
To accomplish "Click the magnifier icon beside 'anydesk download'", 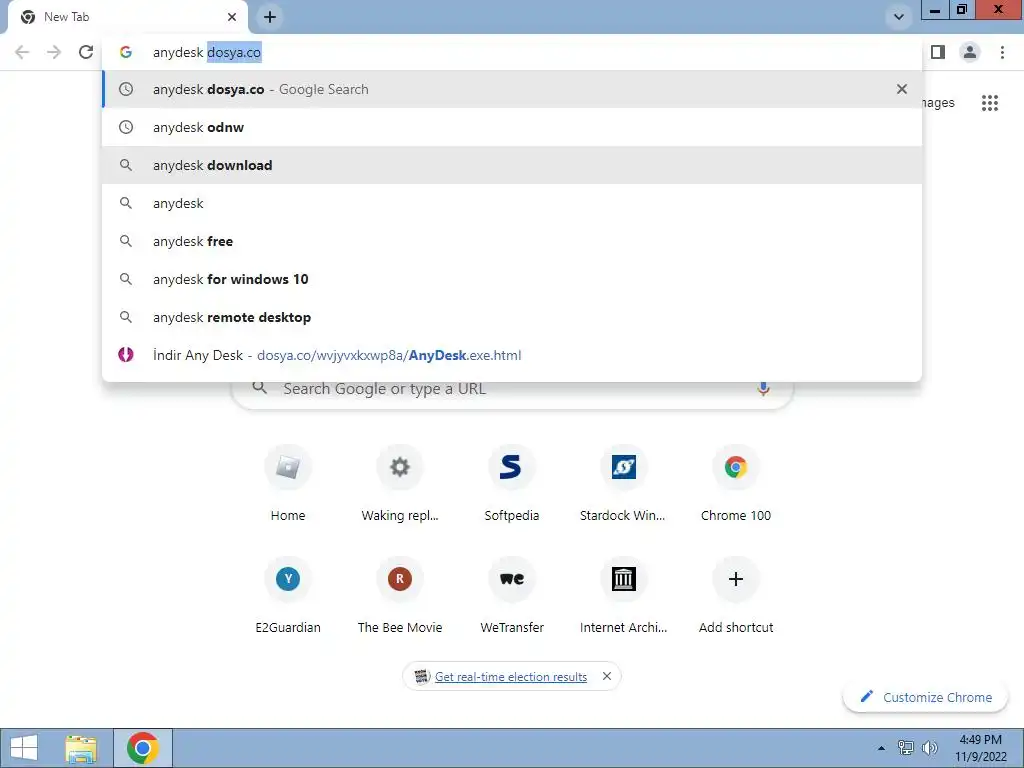I will coord(126,165).
